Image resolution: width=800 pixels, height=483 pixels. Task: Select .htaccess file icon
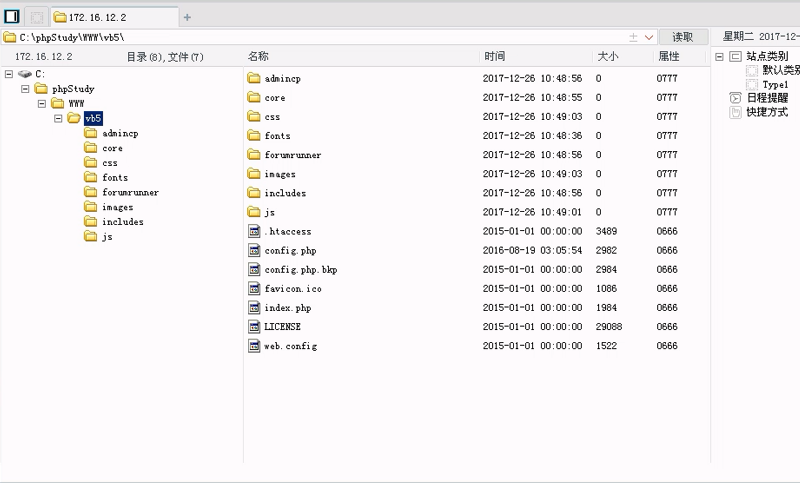(x=254, y=231)
